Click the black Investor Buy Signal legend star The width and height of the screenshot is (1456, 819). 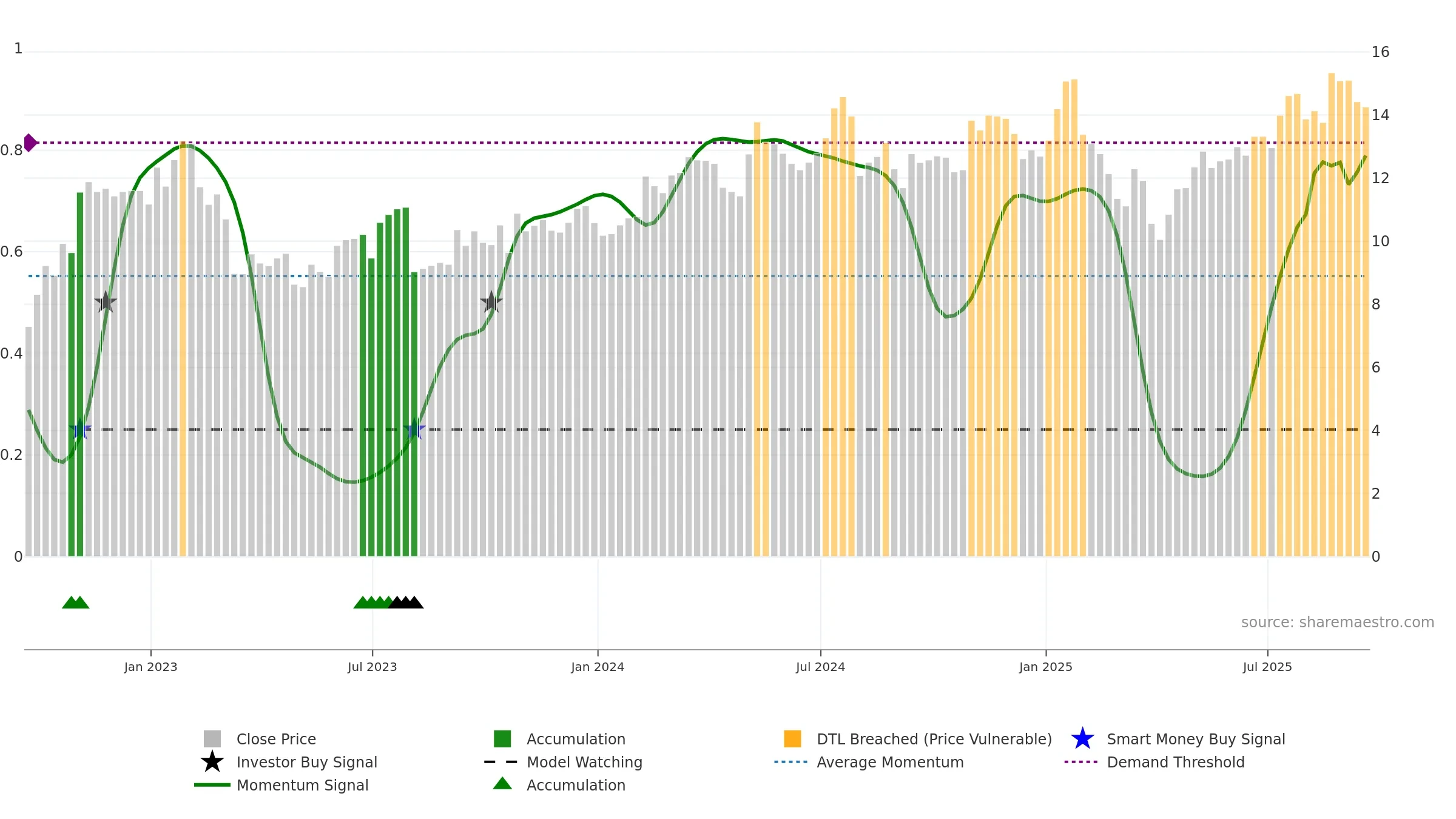point(212,762)
